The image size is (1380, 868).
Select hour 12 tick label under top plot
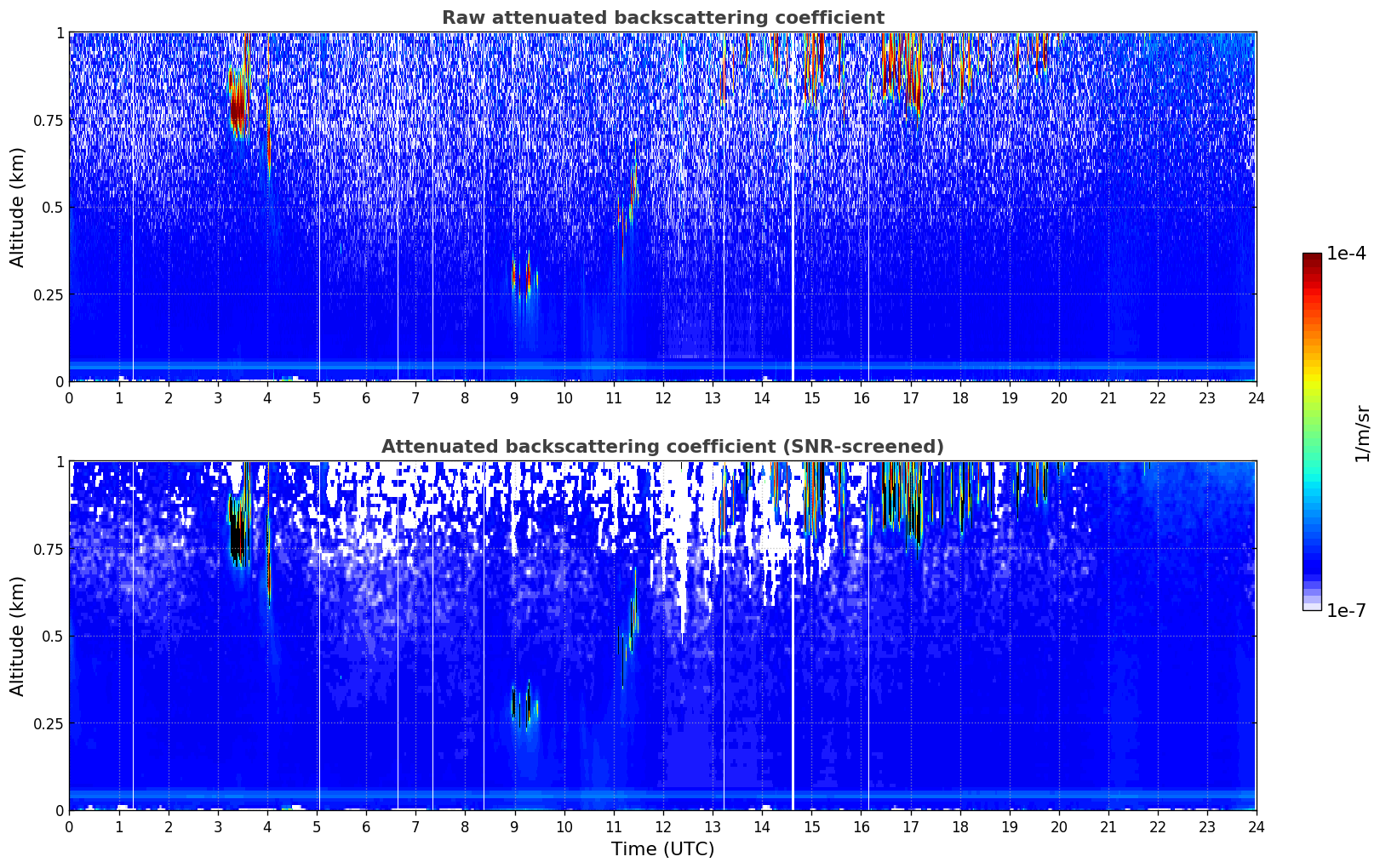pyautogui.click(x=662, y=397)
